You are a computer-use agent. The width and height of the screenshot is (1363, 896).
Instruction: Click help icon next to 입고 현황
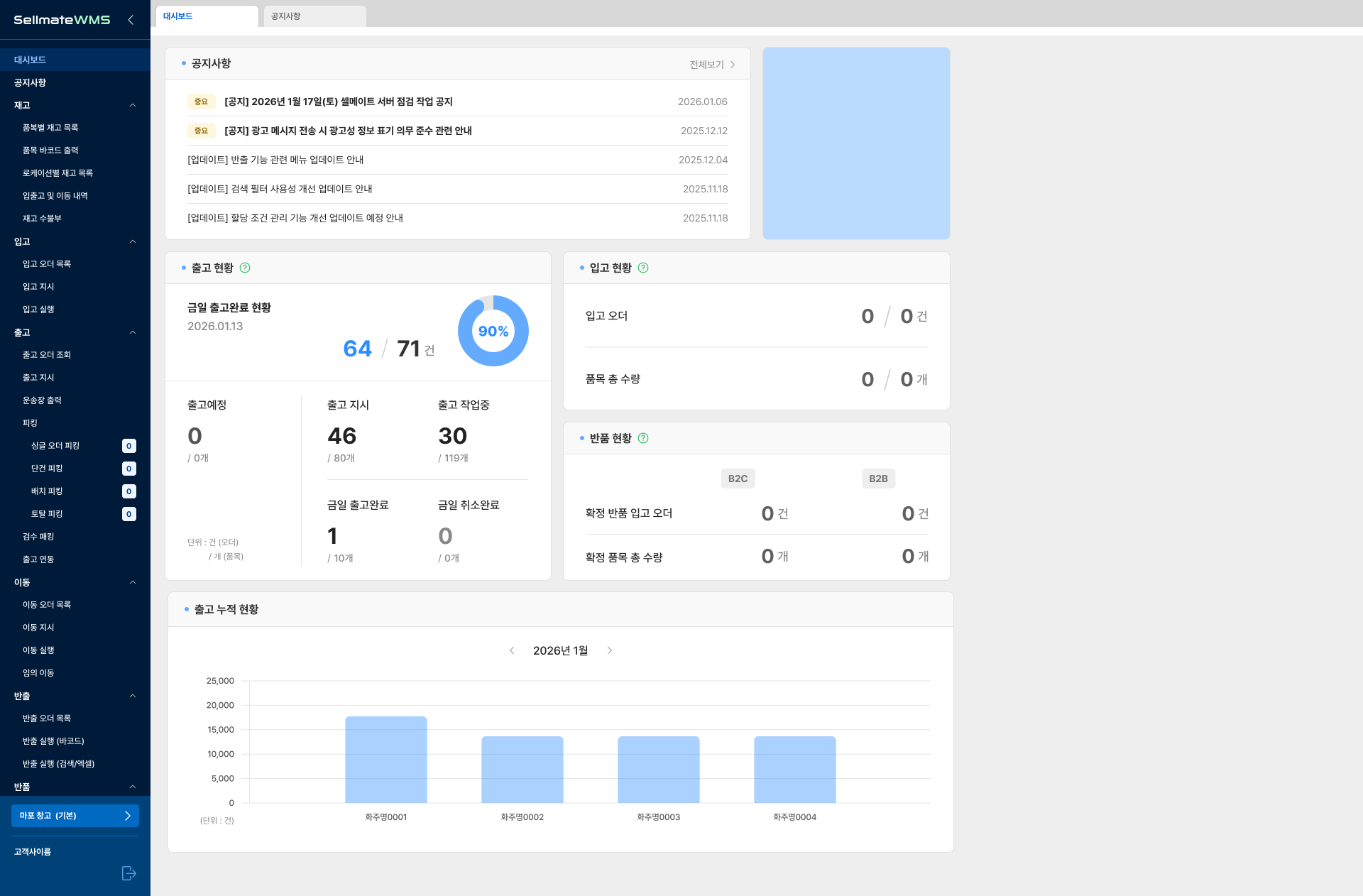643,268
